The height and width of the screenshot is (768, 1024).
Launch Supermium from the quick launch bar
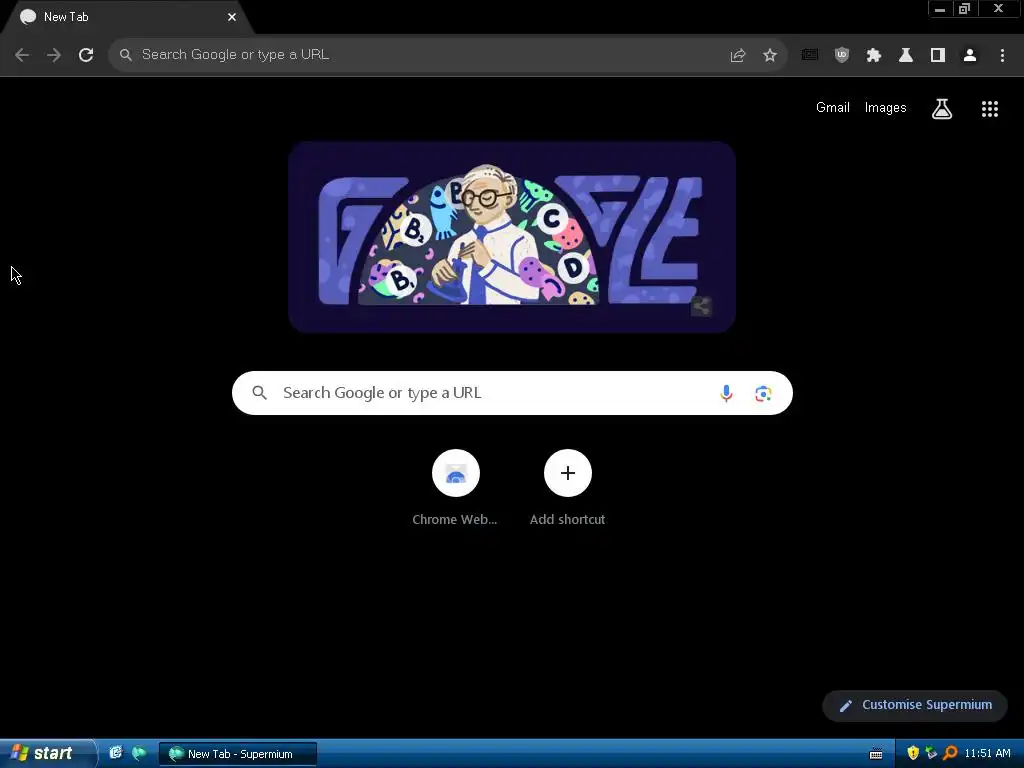pyautogui.click(x=139, y=753)
